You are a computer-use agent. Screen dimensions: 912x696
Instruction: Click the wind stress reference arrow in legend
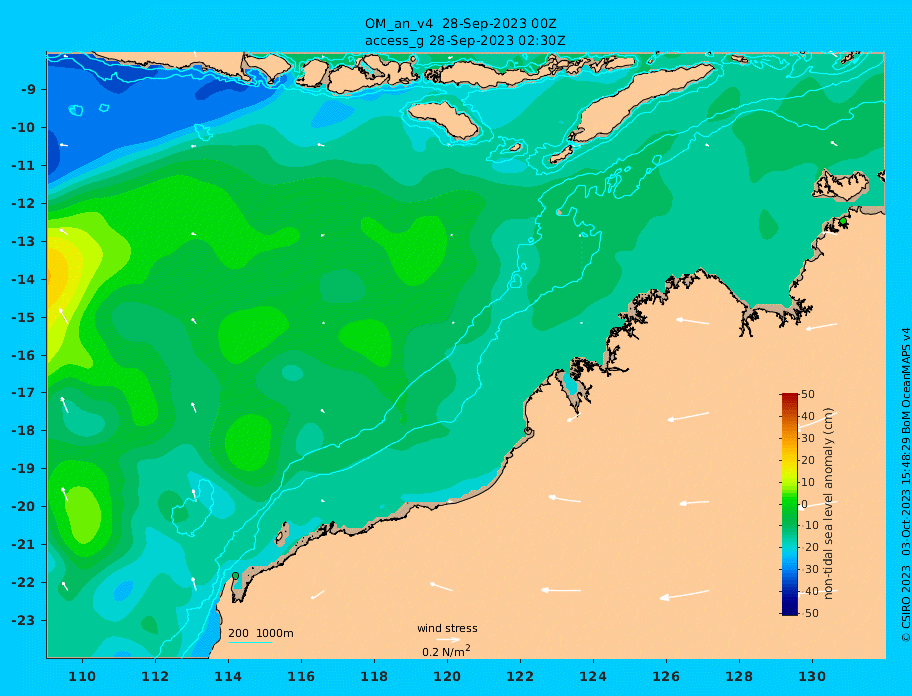coord(448,640)
